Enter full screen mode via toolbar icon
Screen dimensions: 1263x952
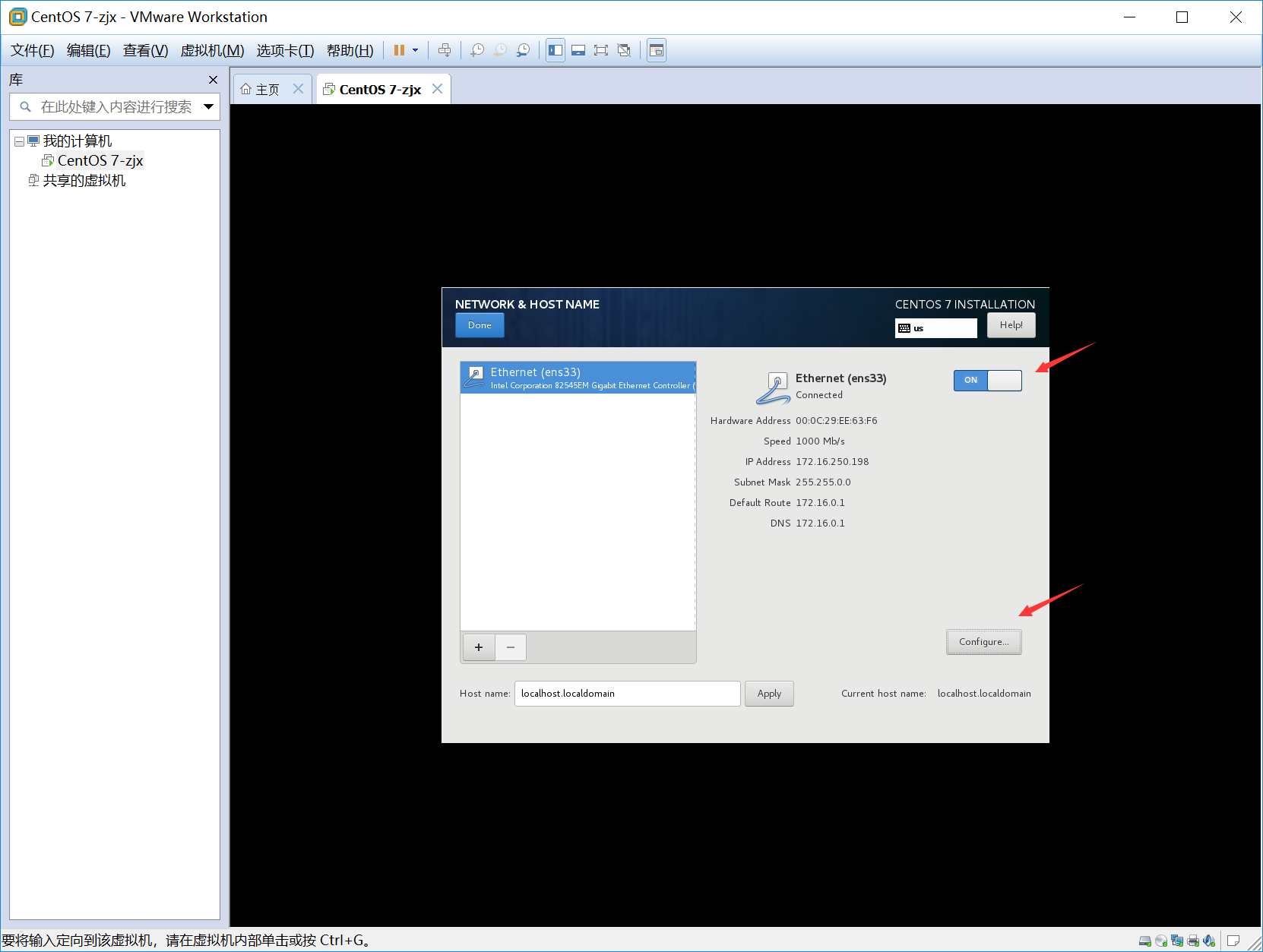point(601,50)
